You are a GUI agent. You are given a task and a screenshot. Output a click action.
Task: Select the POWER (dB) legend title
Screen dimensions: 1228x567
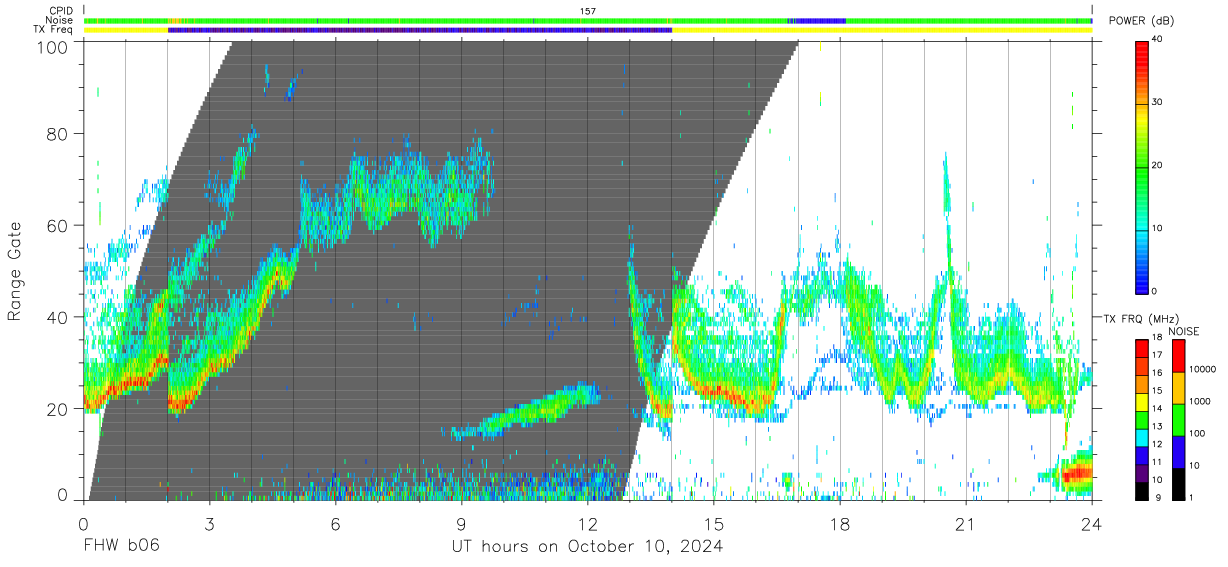1141,21
